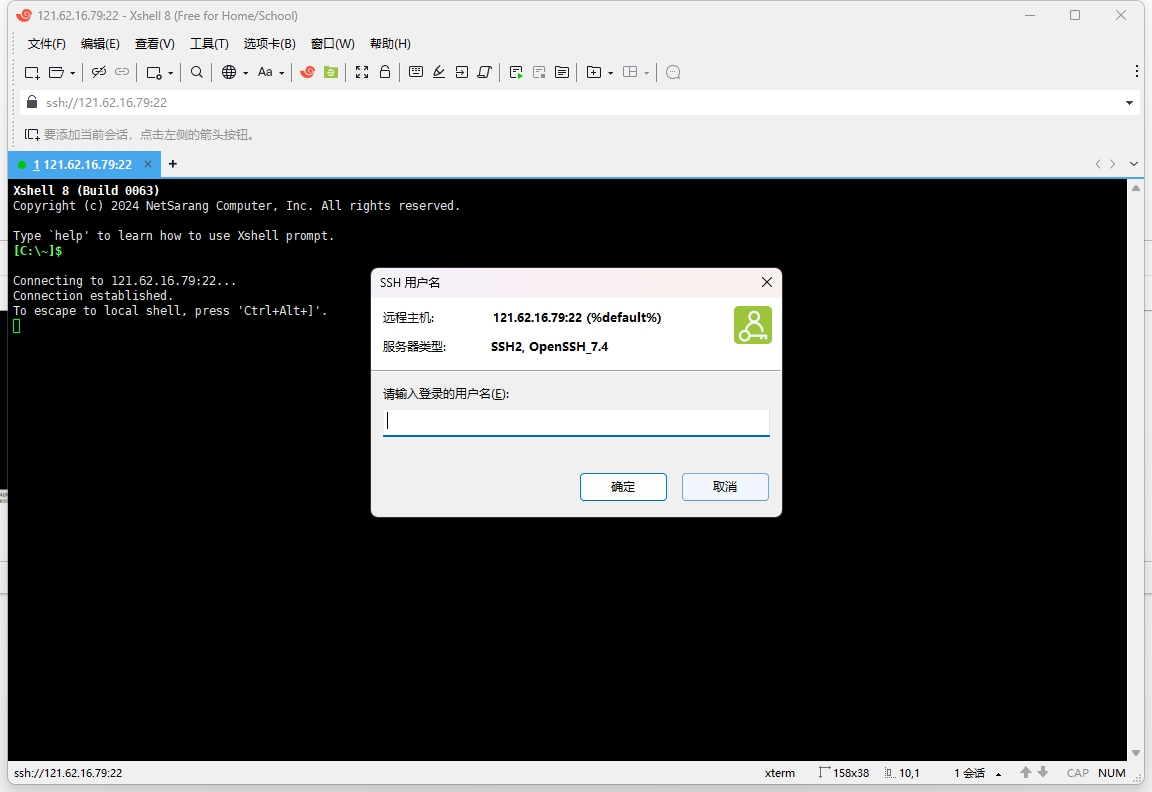Expand the new tab group dropdown arrow
Image resolution: width=1152 pixels, height=792 pixels.
click(x=610, y=73)
